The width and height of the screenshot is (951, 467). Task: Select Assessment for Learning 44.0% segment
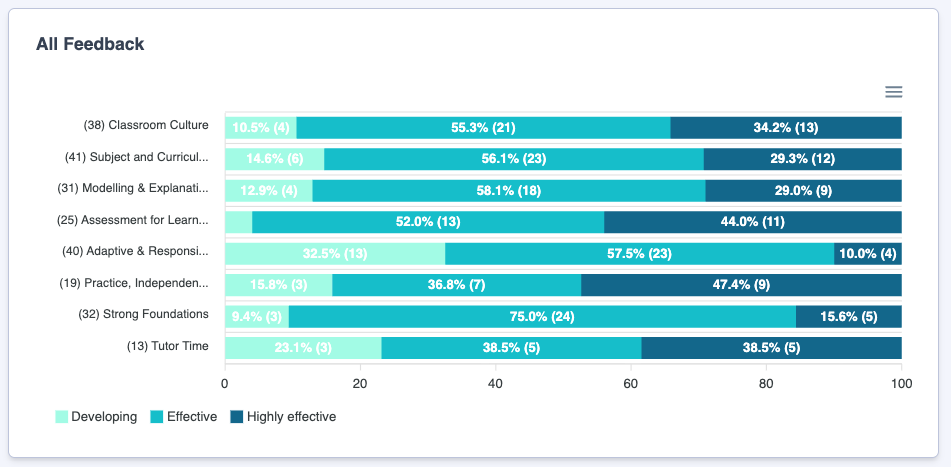coord(752,222)
